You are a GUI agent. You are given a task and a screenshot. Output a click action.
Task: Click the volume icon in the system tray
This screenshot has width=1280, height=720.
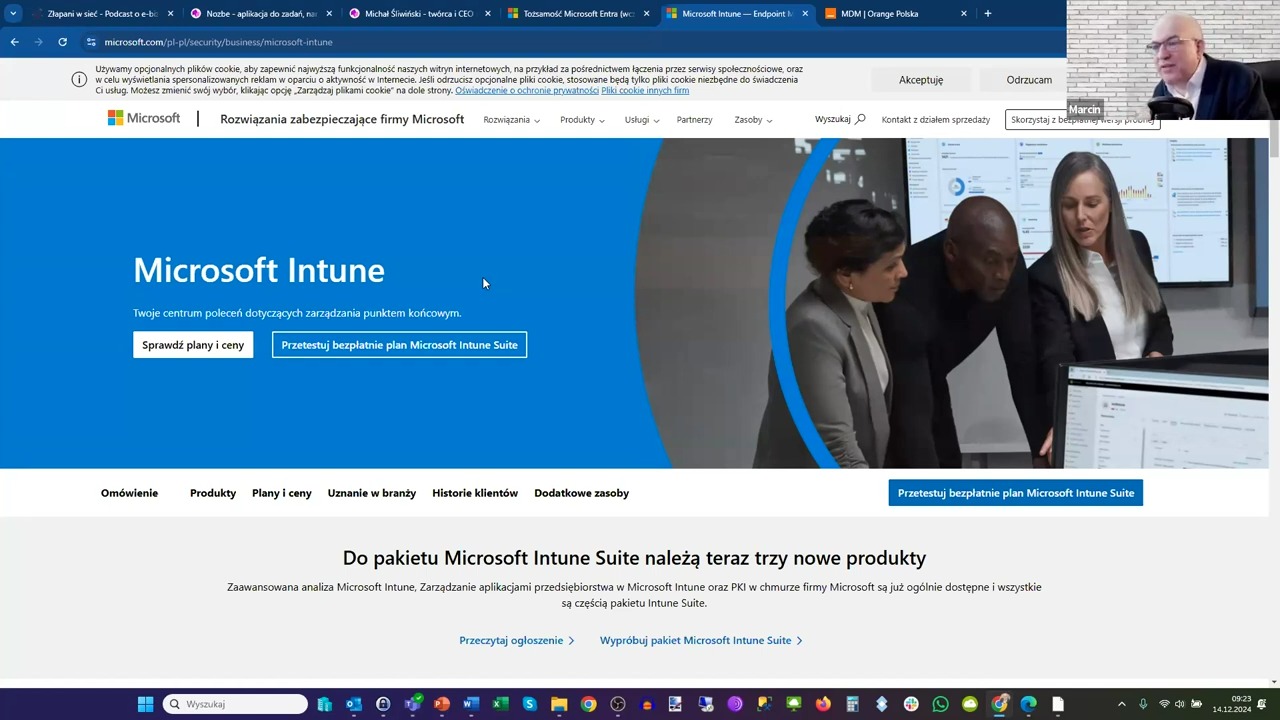pos(1179,704)
